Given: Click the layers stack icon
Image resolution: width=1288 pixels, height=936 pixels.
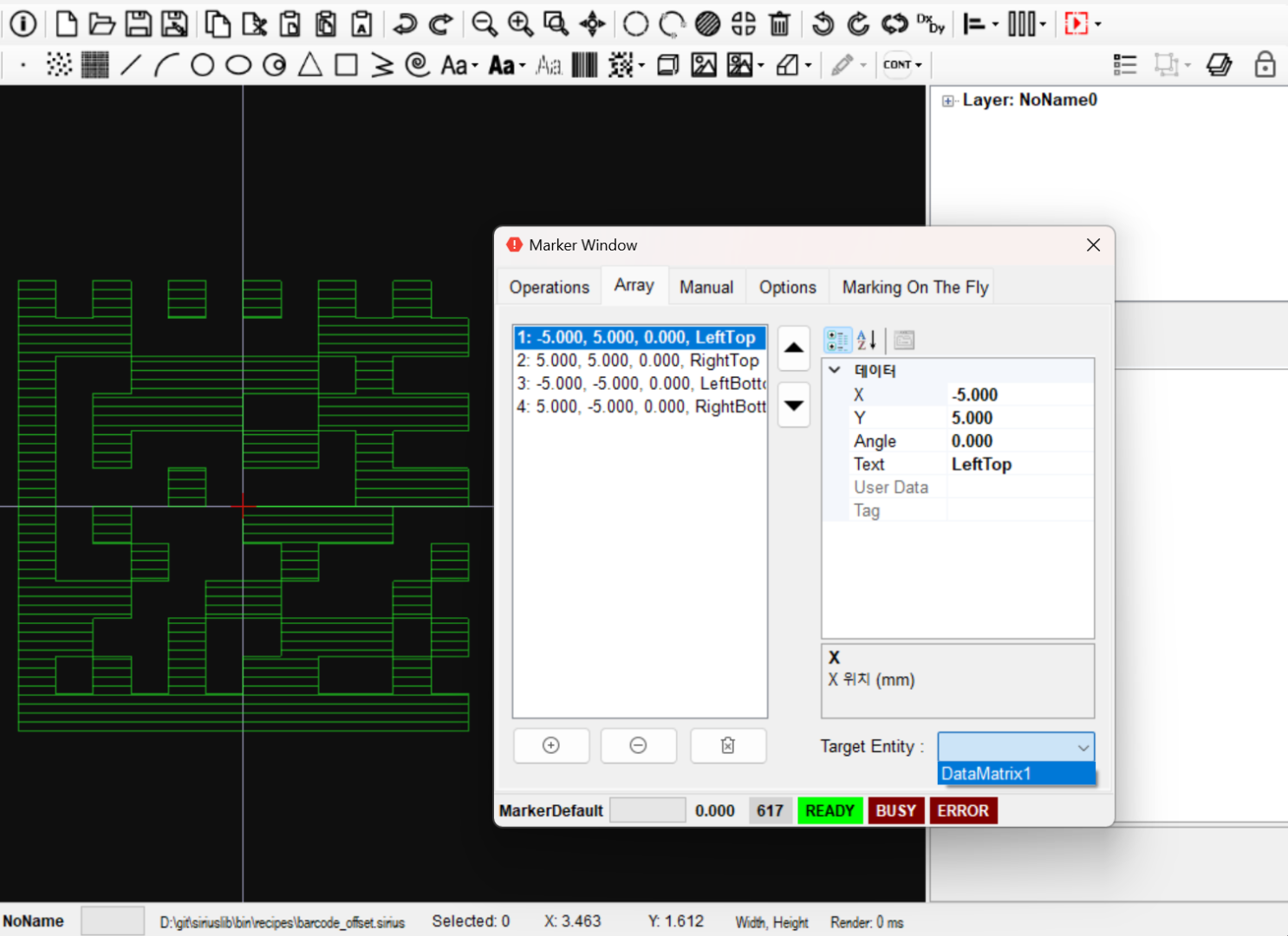Looking at the screenshot, I should tap(1219, 65).
